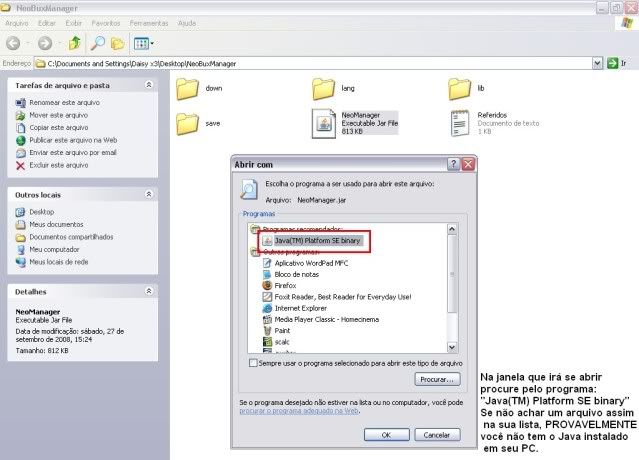Select scalc in program list
The width and height of the screenshot is (639, 460).
coord(282,342)
